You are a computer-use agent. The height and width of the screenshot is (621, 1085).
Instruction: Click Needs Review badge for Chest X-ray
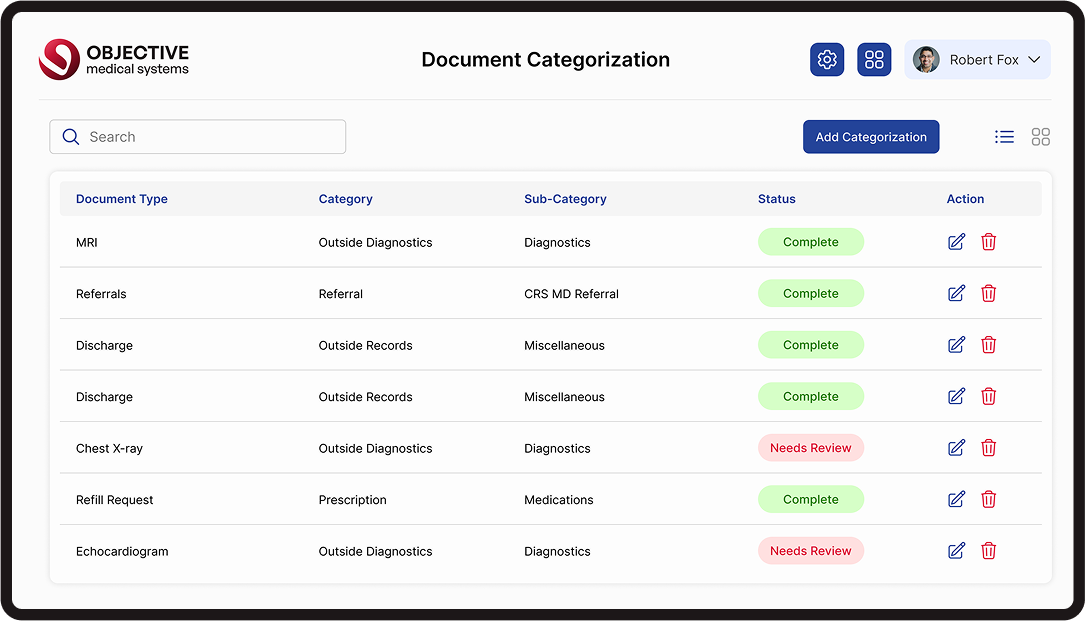pos(810,448)
